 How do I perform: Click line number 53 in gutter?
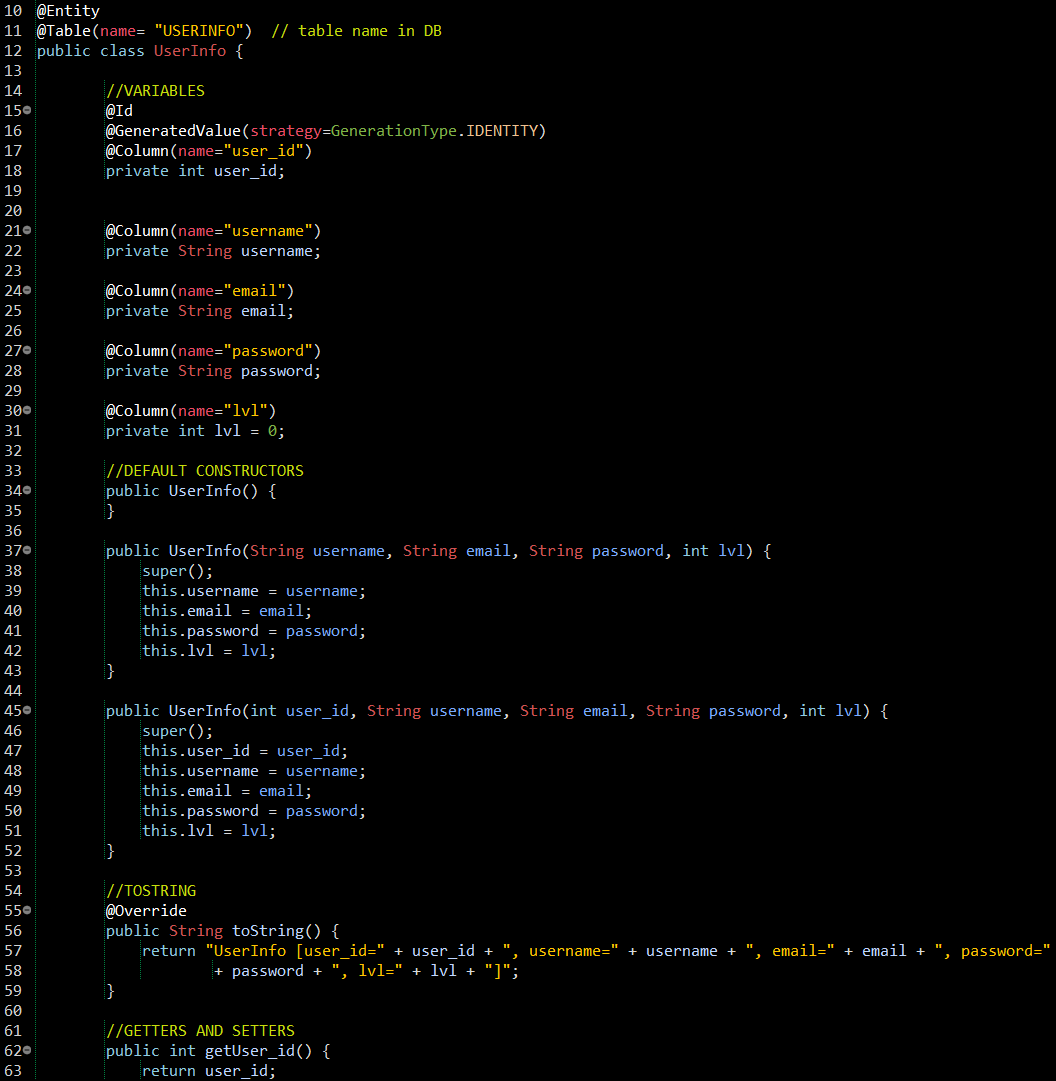tap(13, 871)
